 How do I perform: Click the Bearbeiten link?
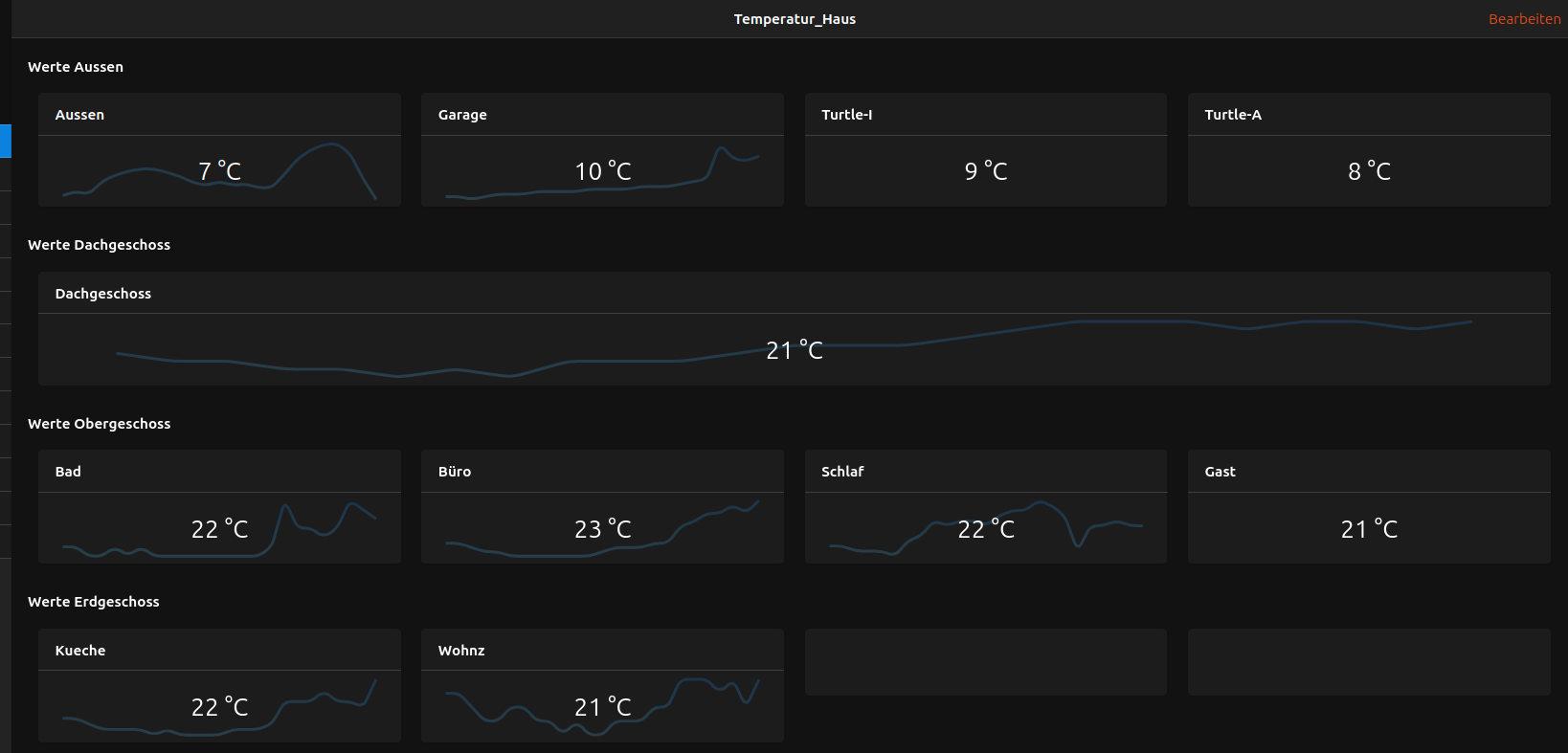pos(1524,19)
